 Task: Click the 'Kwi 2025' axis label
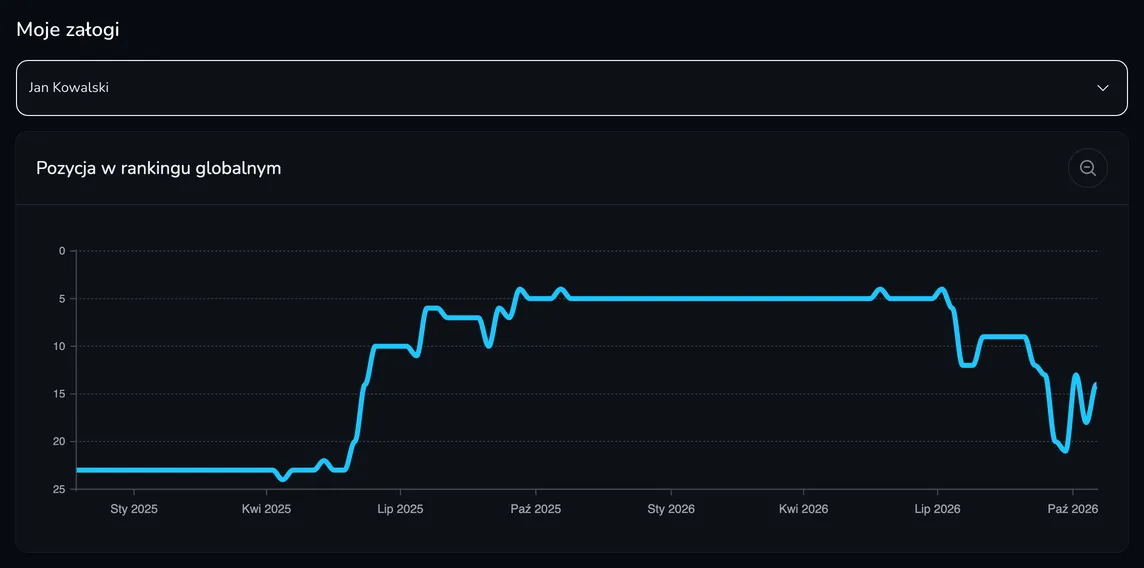click(266, 509)
